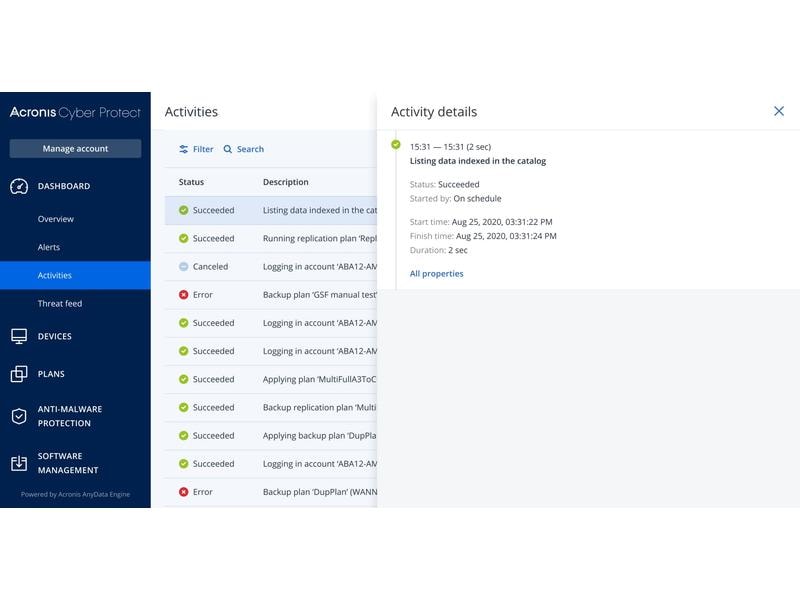Click the Description column header
Image resolution: width=800 pixels, height=600 pixels.
pos(286,182)
